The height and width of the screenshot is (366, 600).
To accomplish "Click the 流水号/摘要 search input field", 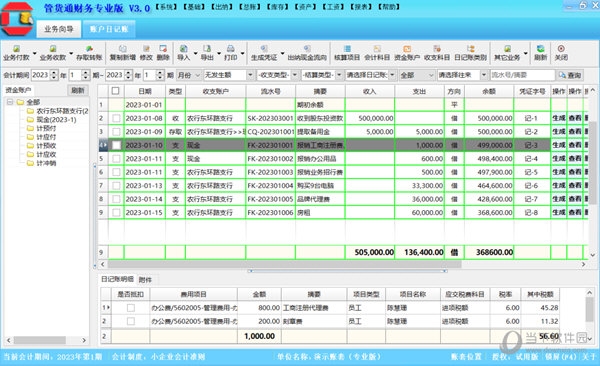I will (x=522, y=75).
